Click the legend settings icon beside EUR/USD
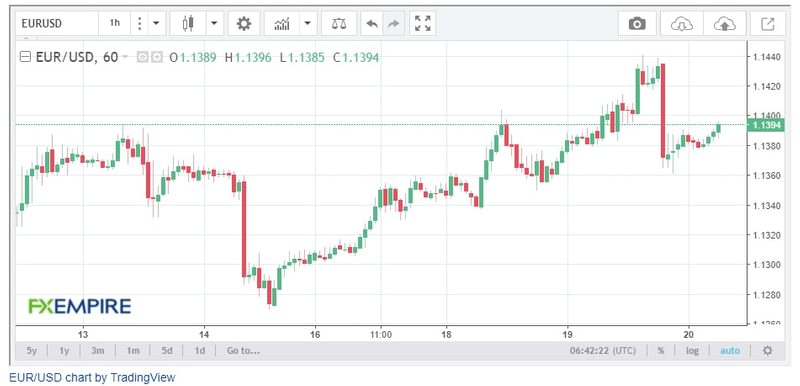Viewport: 800px width, 386px height. pos(142,58)
